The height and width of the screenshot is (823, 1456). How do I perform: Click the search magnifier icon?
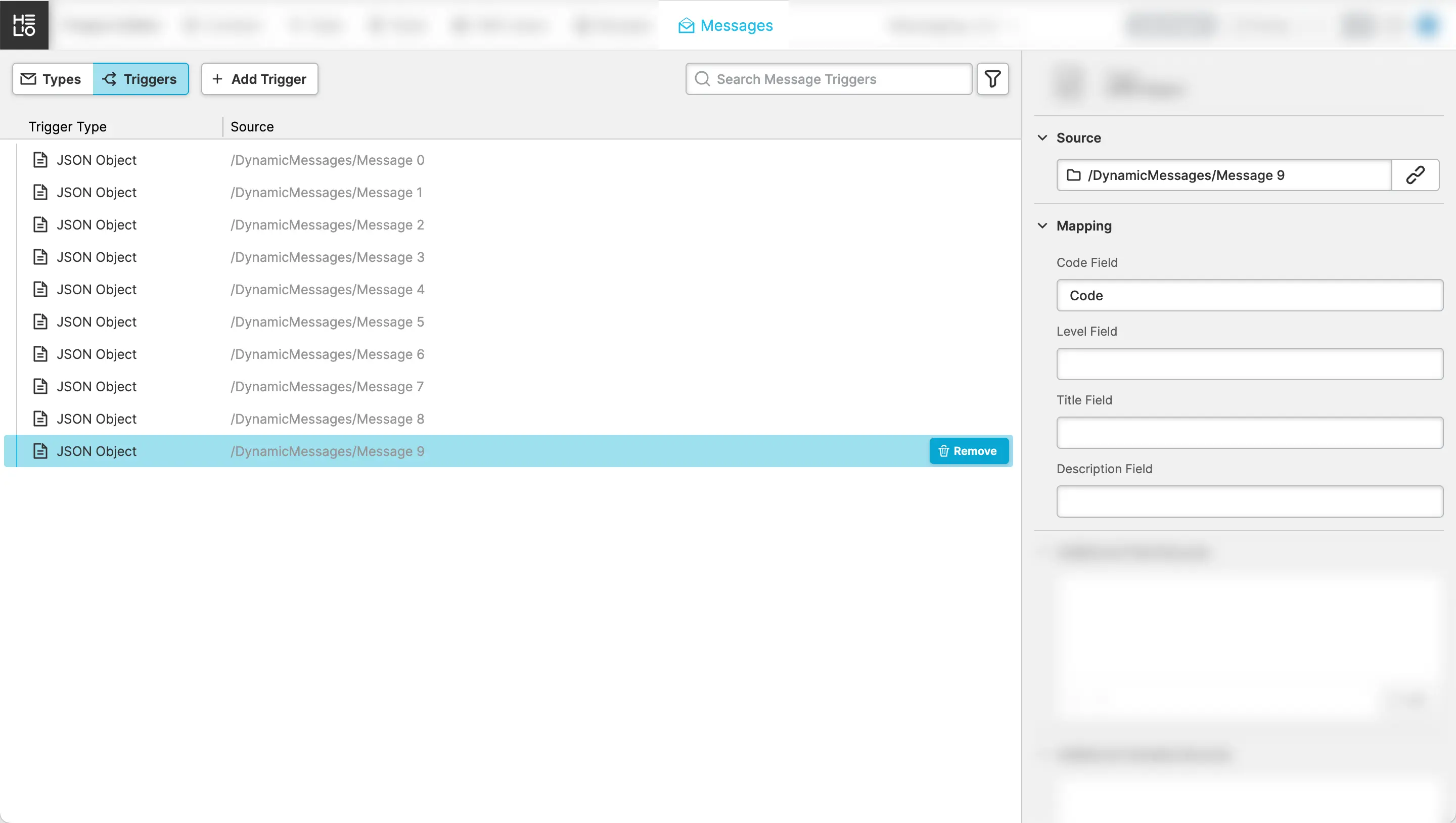point(702,79)
